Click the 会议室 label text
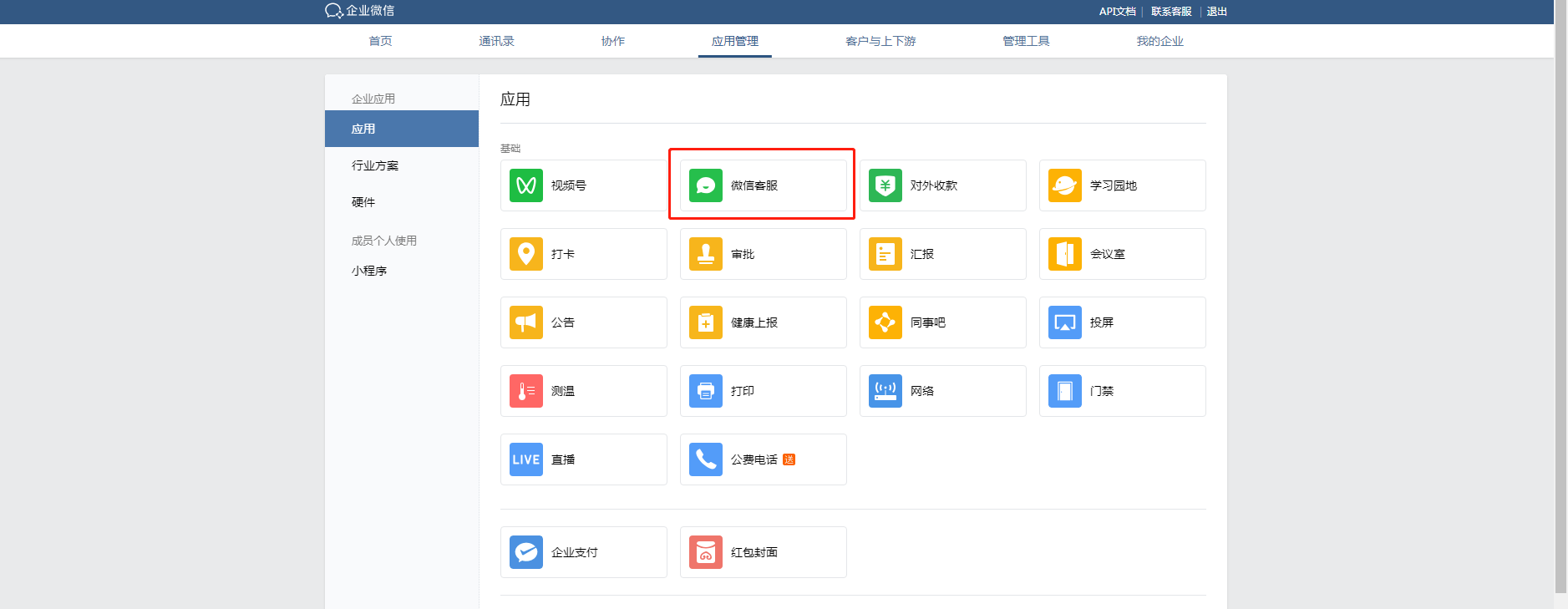The width and height of the screenshot is (1568, 609). point(1108,254)
